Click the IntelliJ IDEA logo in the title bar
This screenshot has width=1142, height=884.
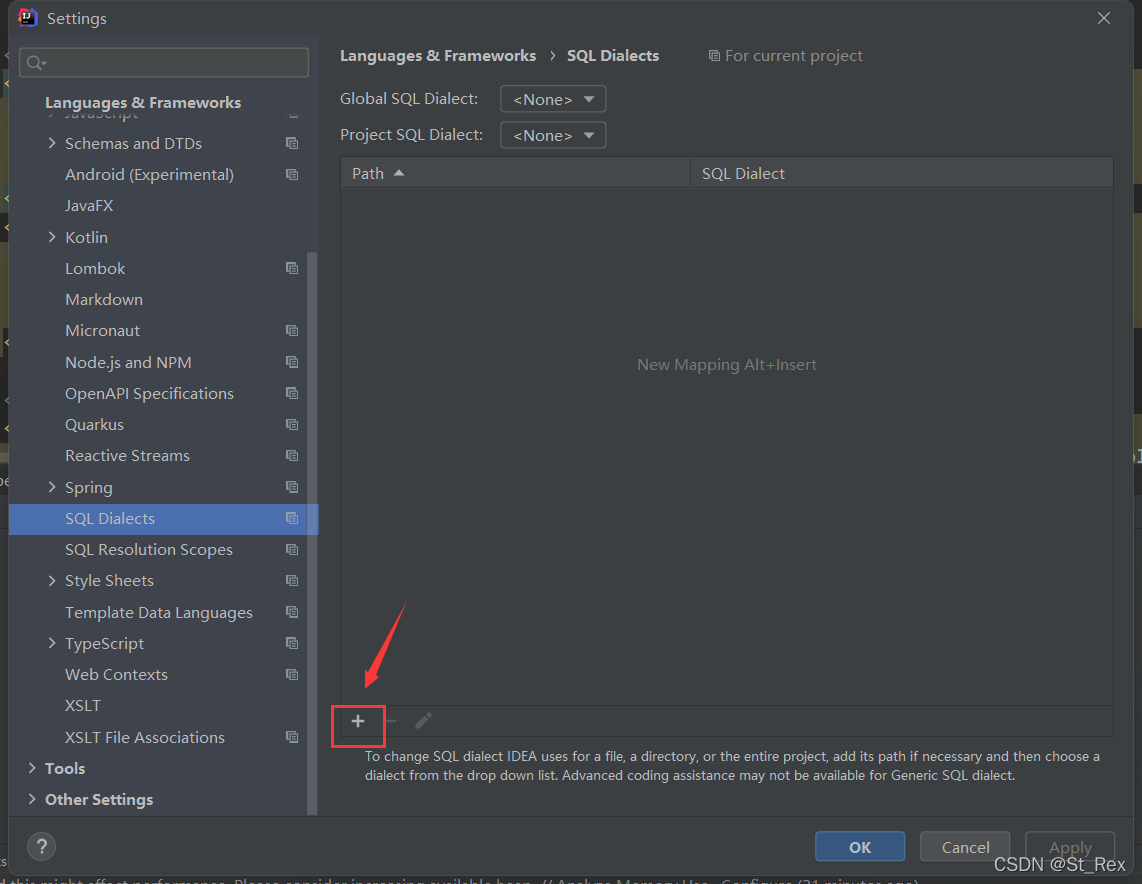27,17
